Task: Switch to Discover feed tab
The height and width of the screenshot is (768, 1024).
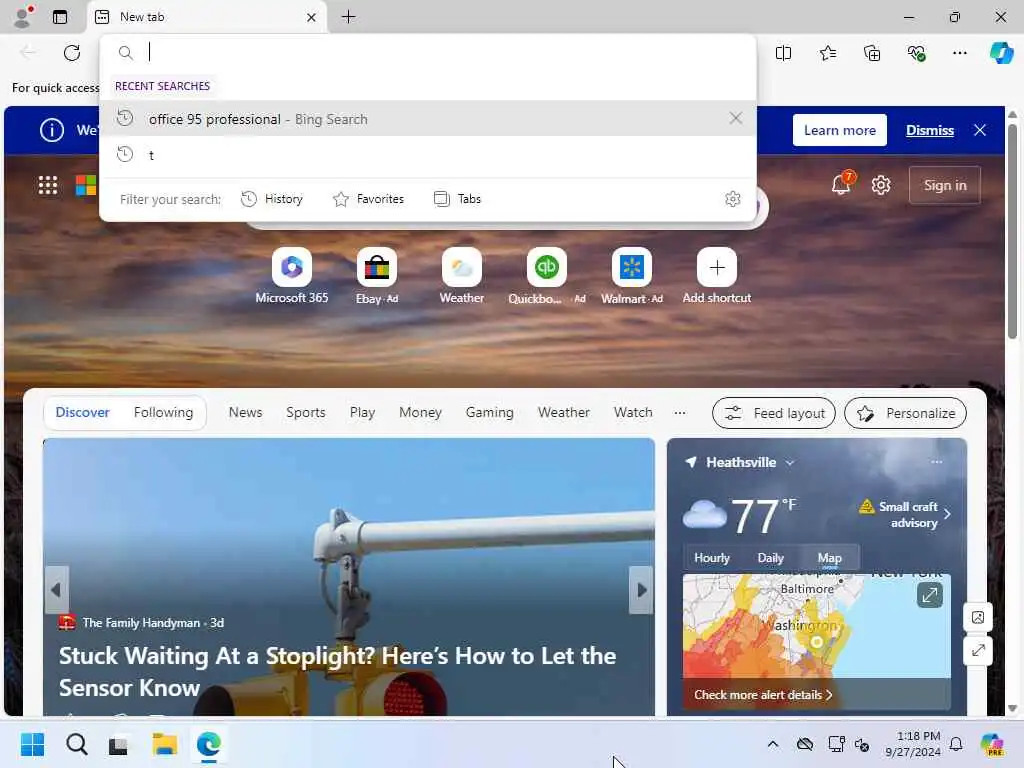Action: (x=82, y=412)
